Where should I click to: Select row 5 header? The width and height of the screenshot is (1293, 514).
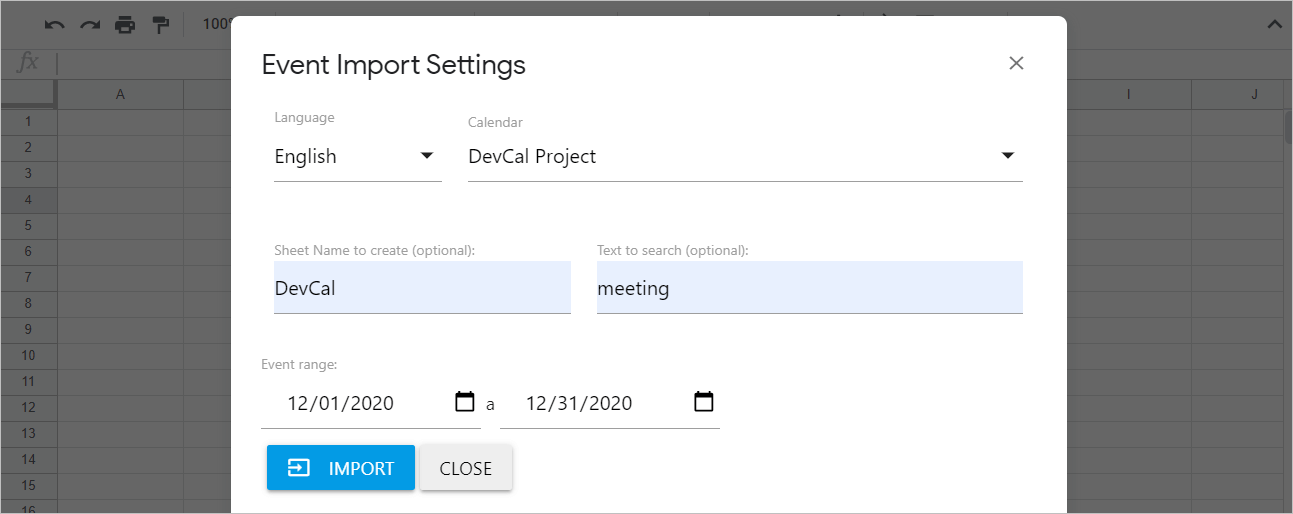28,225
